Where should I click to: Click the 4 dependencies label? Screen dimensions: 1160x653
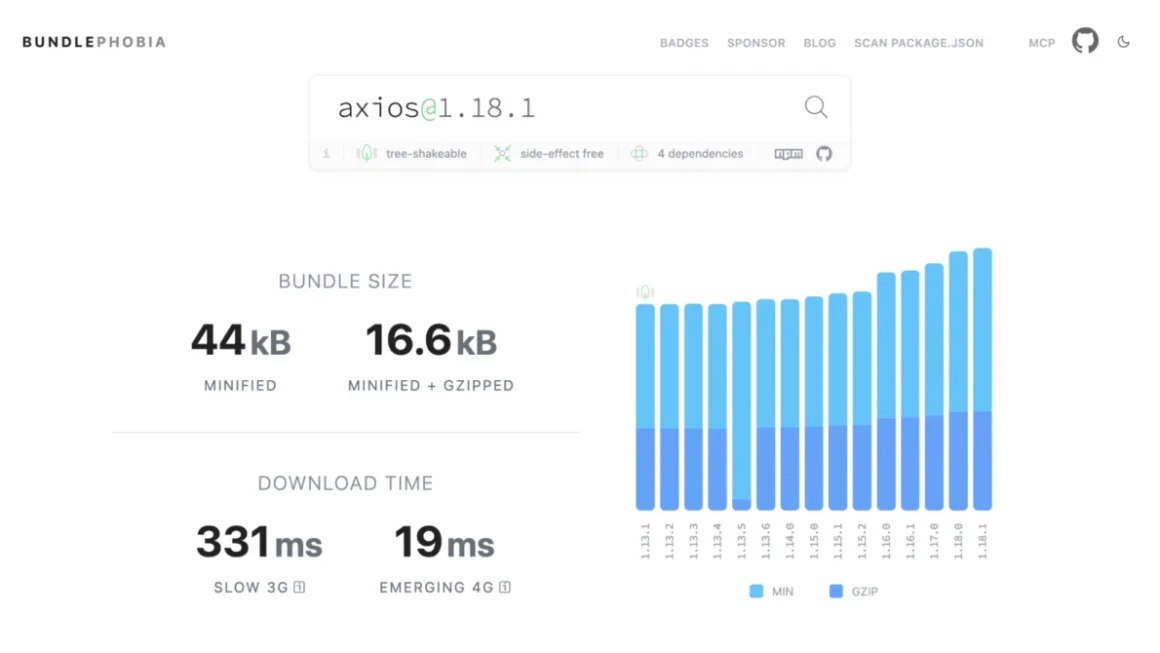coord(700,154)
